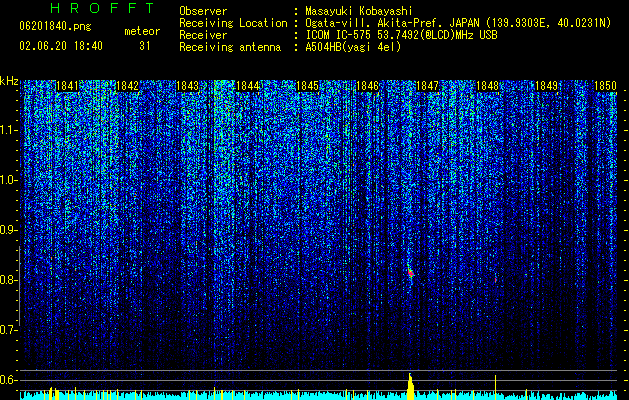Click the 1850 time marker

[605, 86]
